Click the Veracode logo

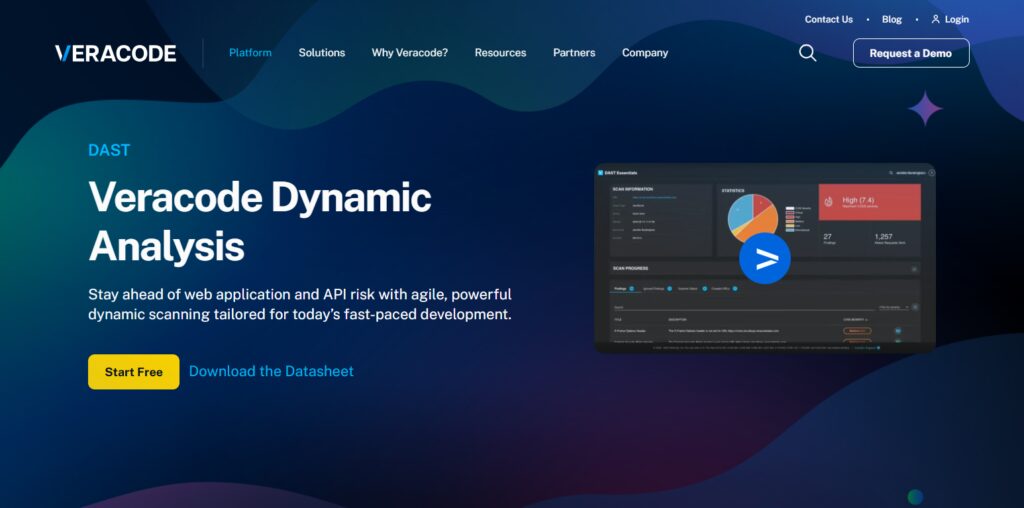[116, 54]
